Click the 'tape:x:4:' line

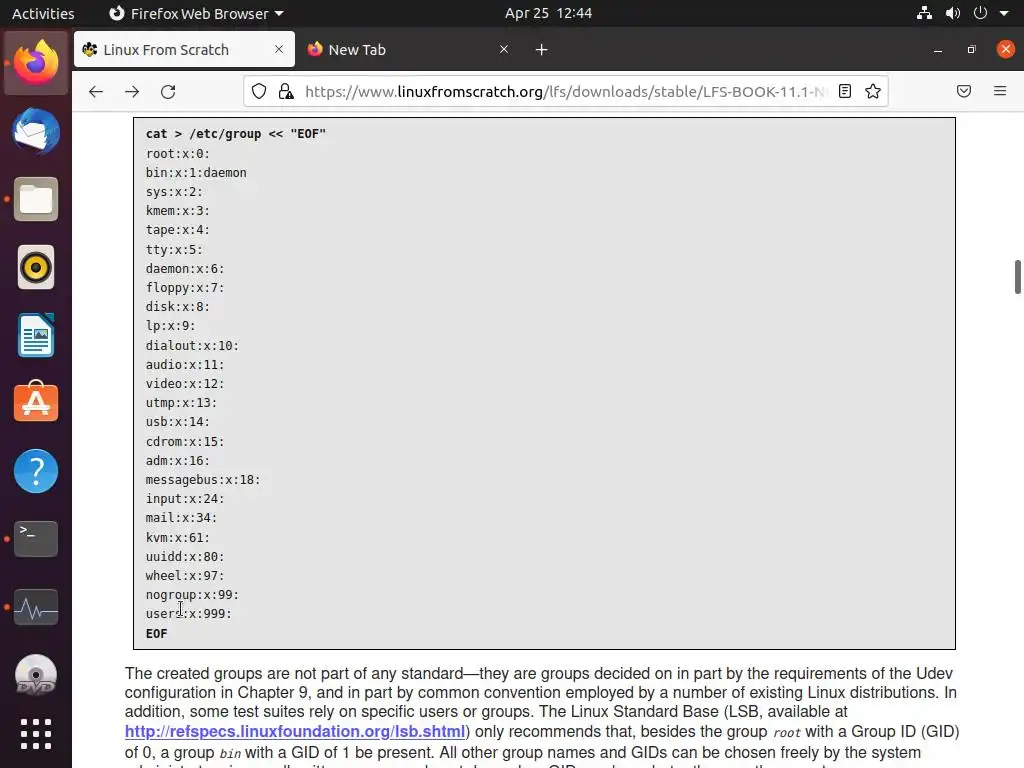pos(178,230)
